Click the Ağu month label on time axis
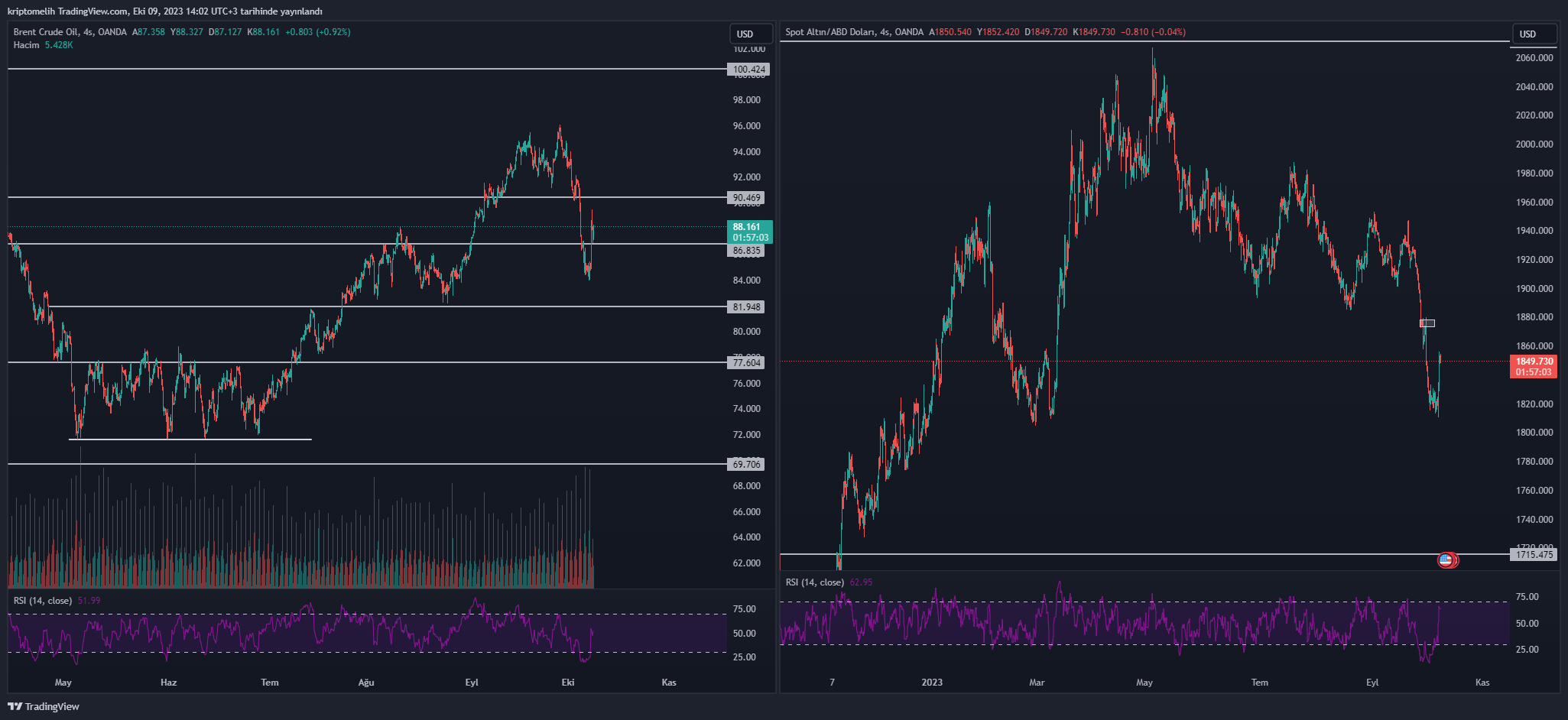 click(366, 683)
